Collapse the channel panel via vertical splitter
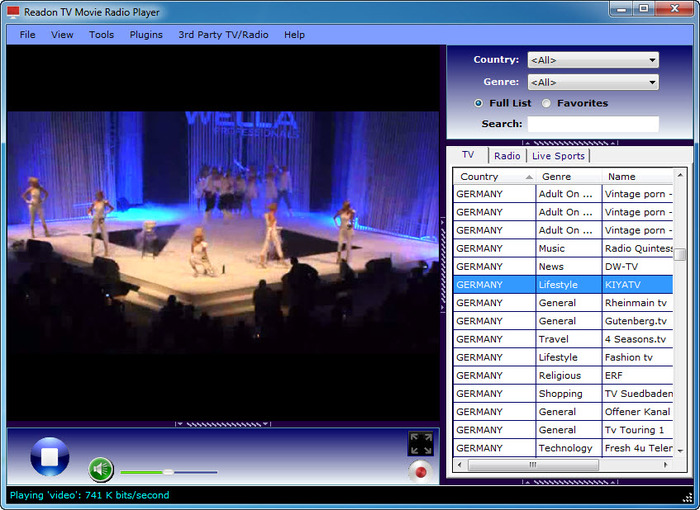The height and width of the screenshot is (510, 700). point(443,264)
